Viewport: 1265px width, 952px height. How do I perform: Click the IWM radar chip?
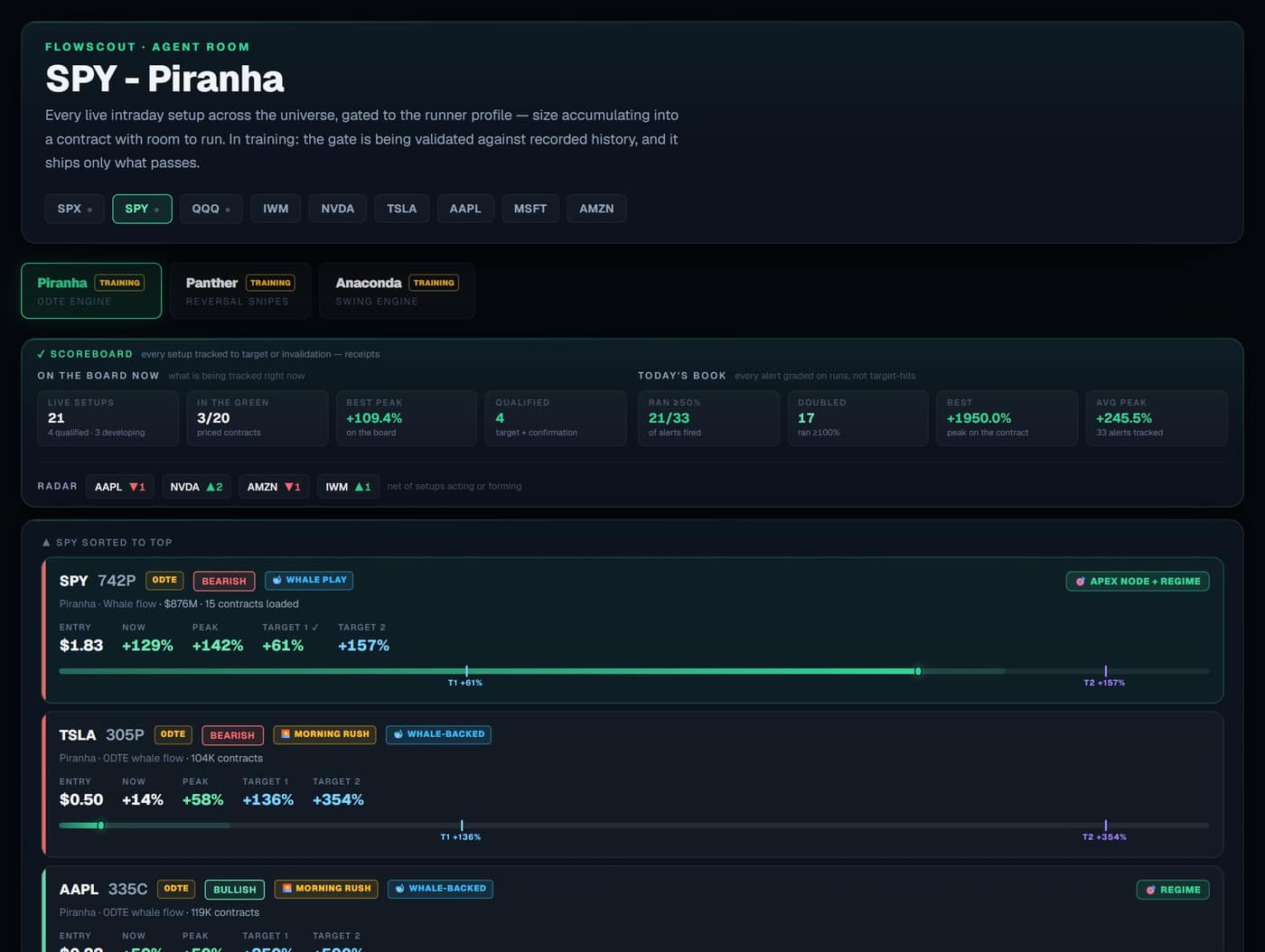348,487
